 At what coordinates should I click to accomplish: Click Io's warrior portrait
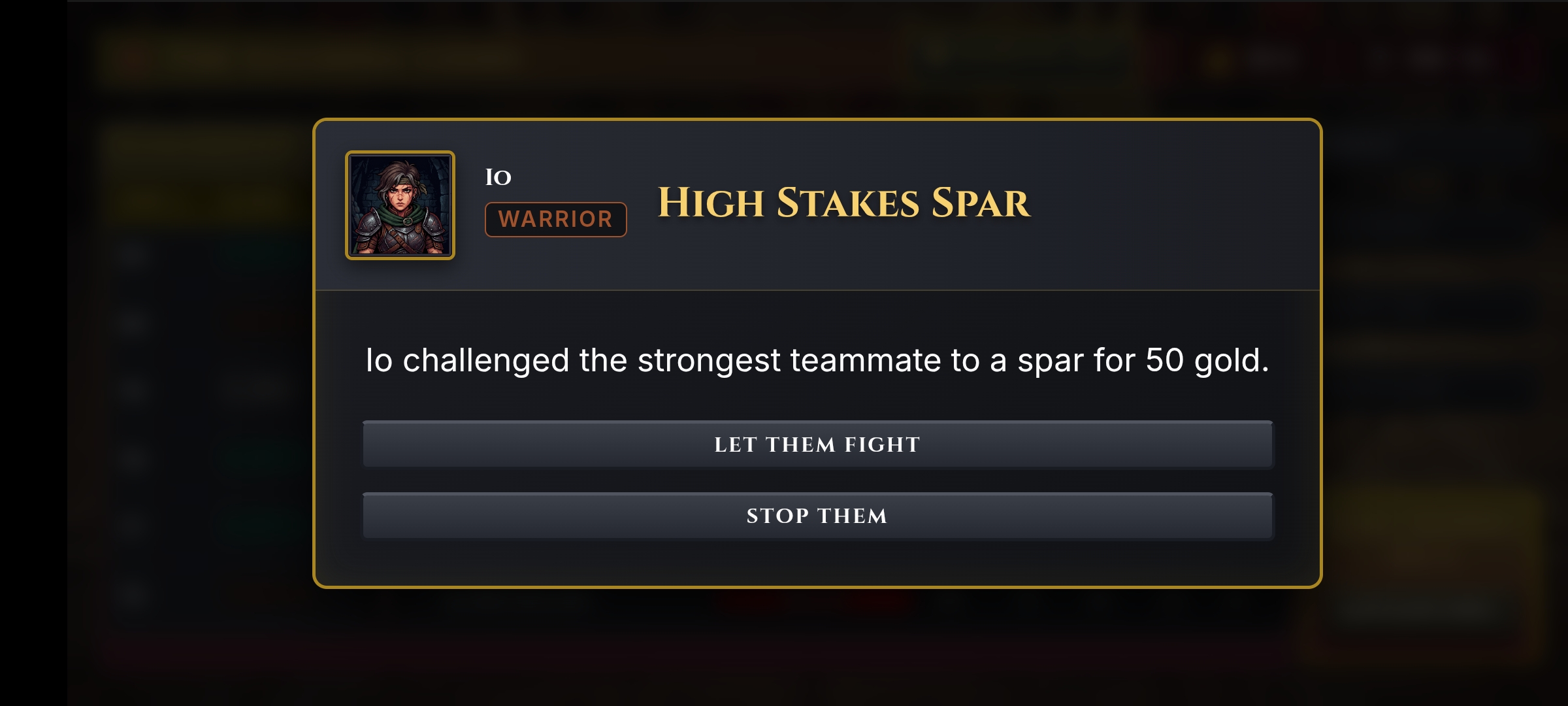pyautogui.click(x=400, y=205)
